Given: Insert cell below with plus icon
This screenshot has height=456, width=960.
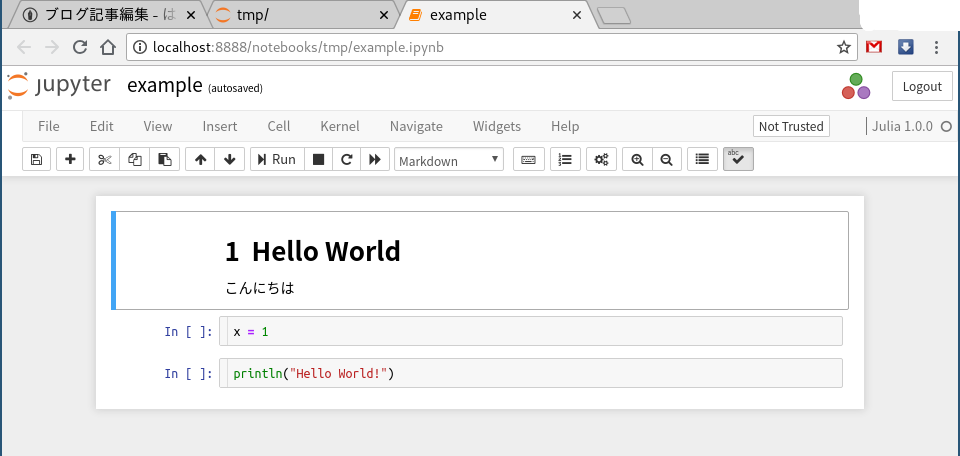Looking at the screenshot, I should pyautogui.click(x=70, y=159).
